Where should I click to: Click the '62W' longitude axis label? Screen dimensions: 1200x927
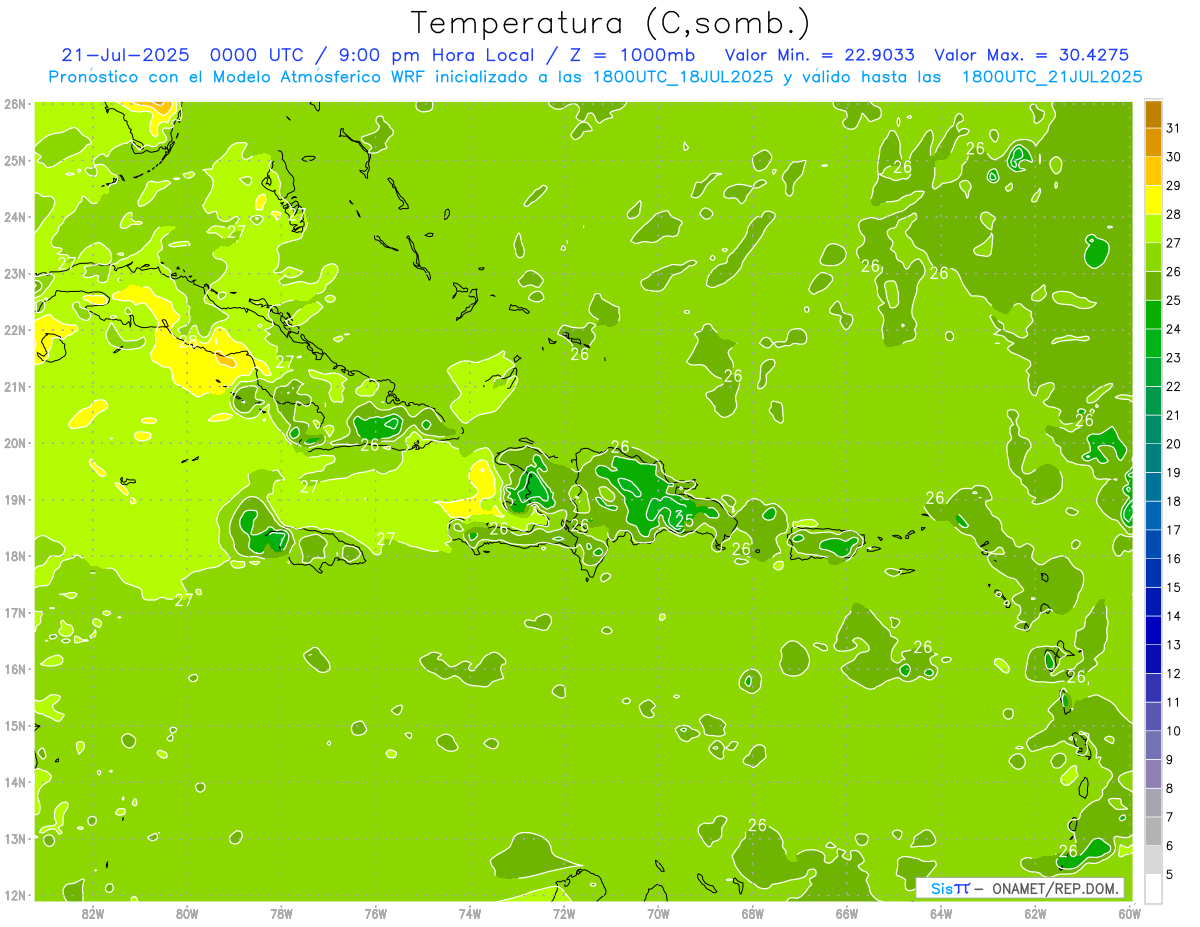pos(1035,913)
